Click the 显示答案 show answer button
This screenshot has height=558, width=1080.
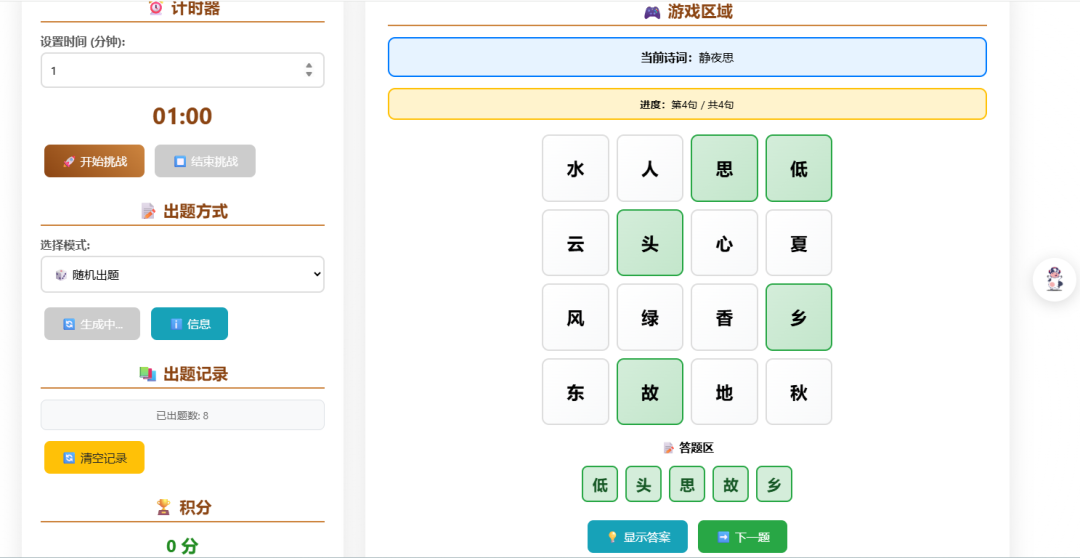(x=638, y=537)
